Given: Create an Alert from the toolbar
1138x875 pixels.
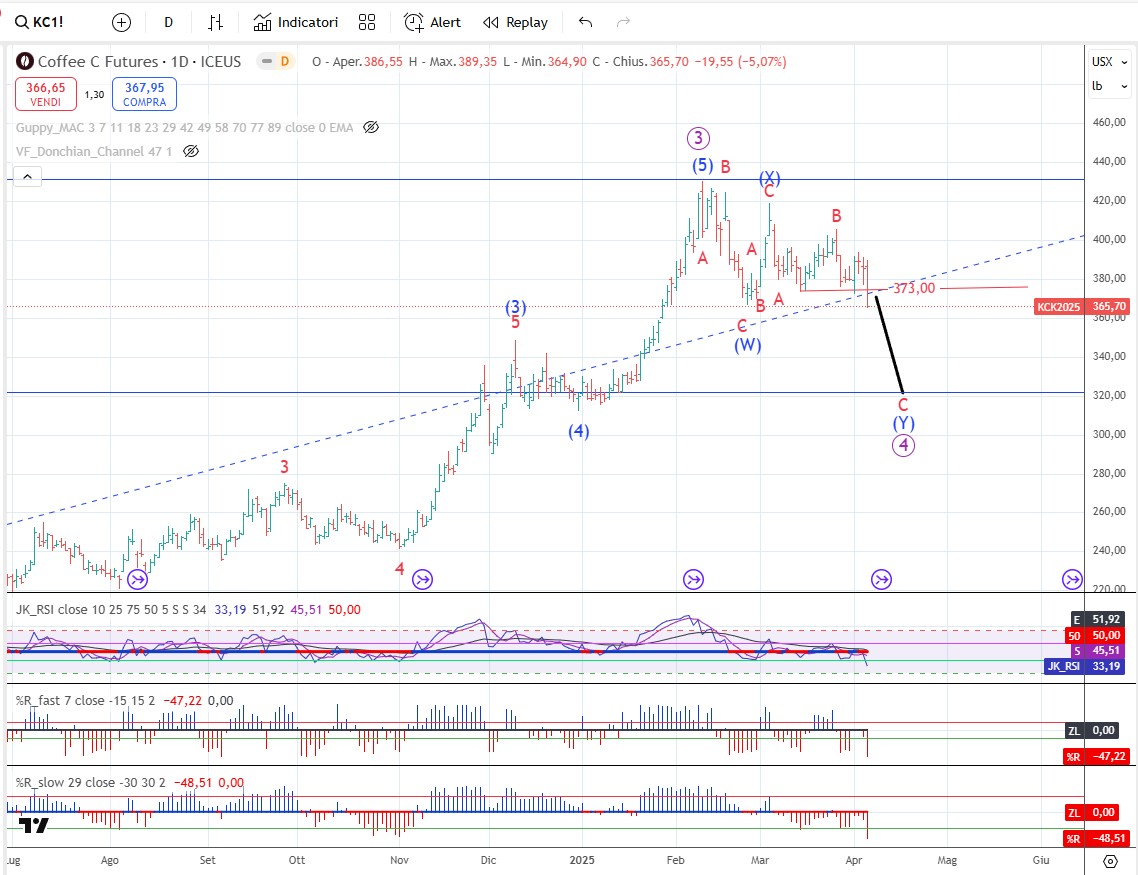Looking at the screenshot, I should point(433,22).
